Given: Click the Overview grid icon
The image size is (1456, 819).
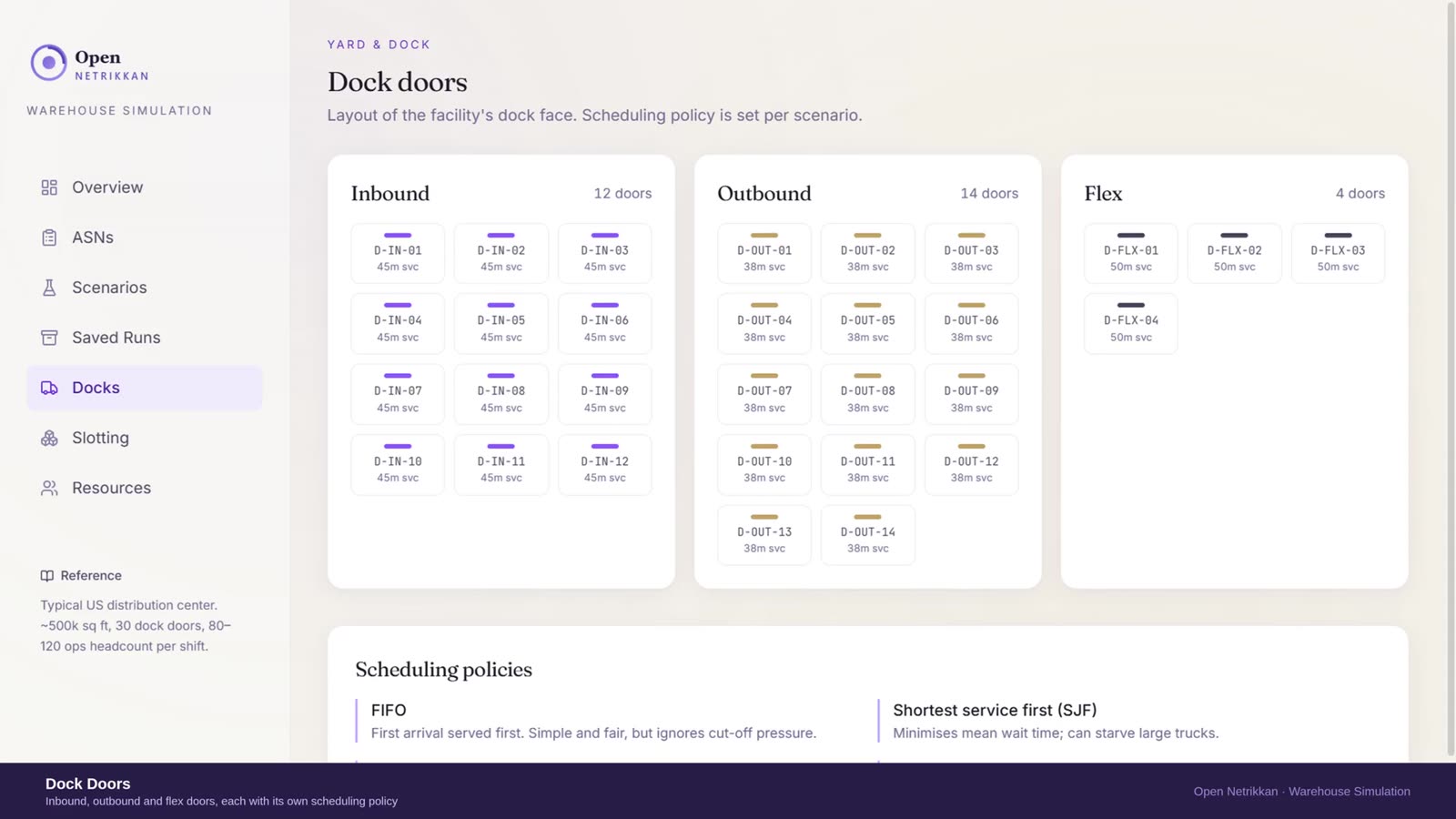Looking at the screenshot, I should tap(49, 187).
